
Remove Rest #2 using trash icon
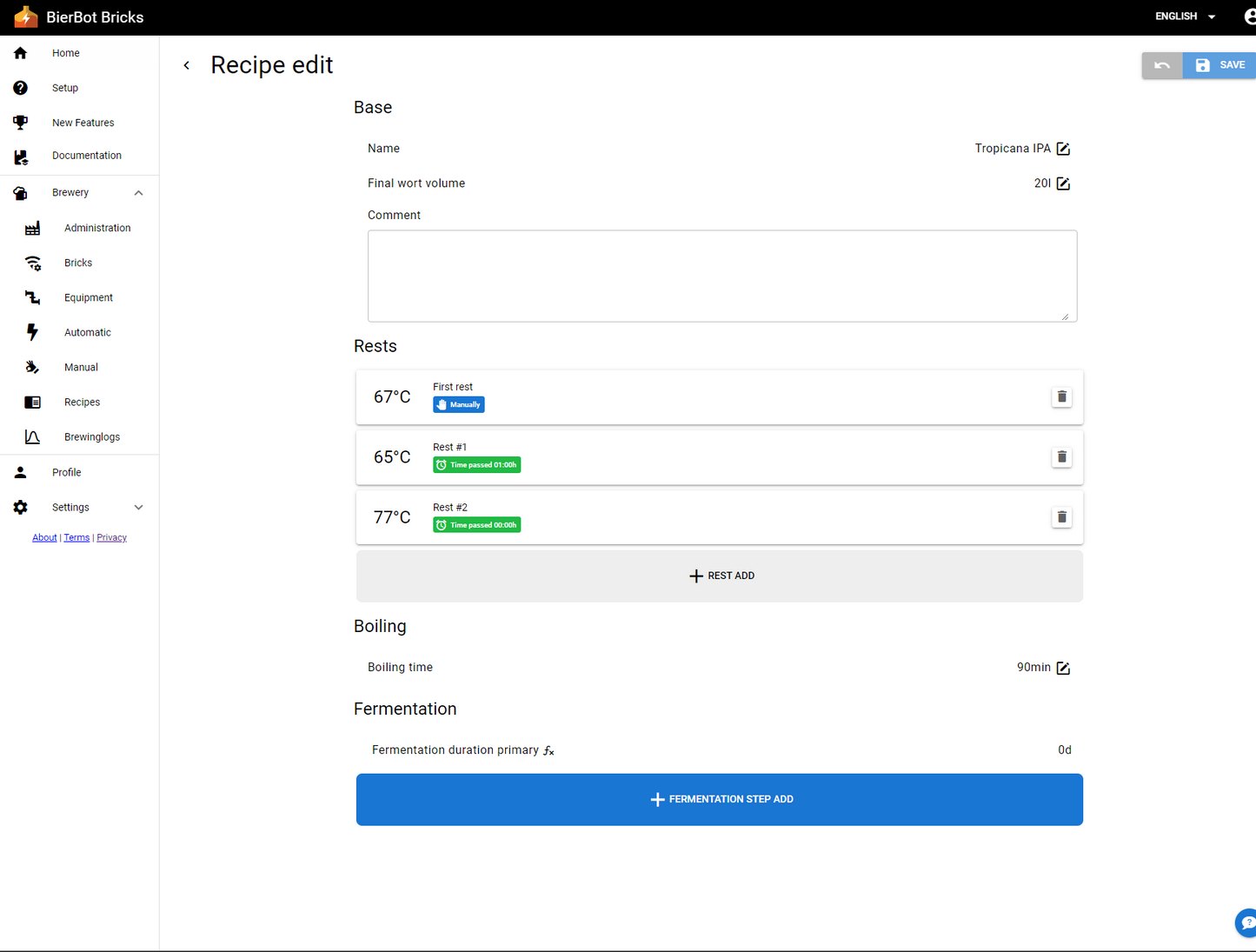tap(1061, 517)
